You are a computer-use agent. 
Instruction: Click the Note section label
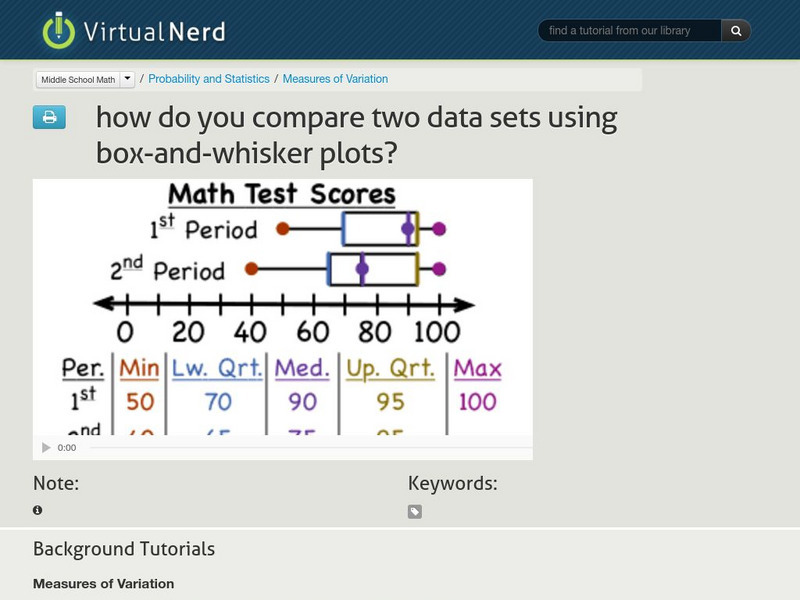[x=56, y=484]
